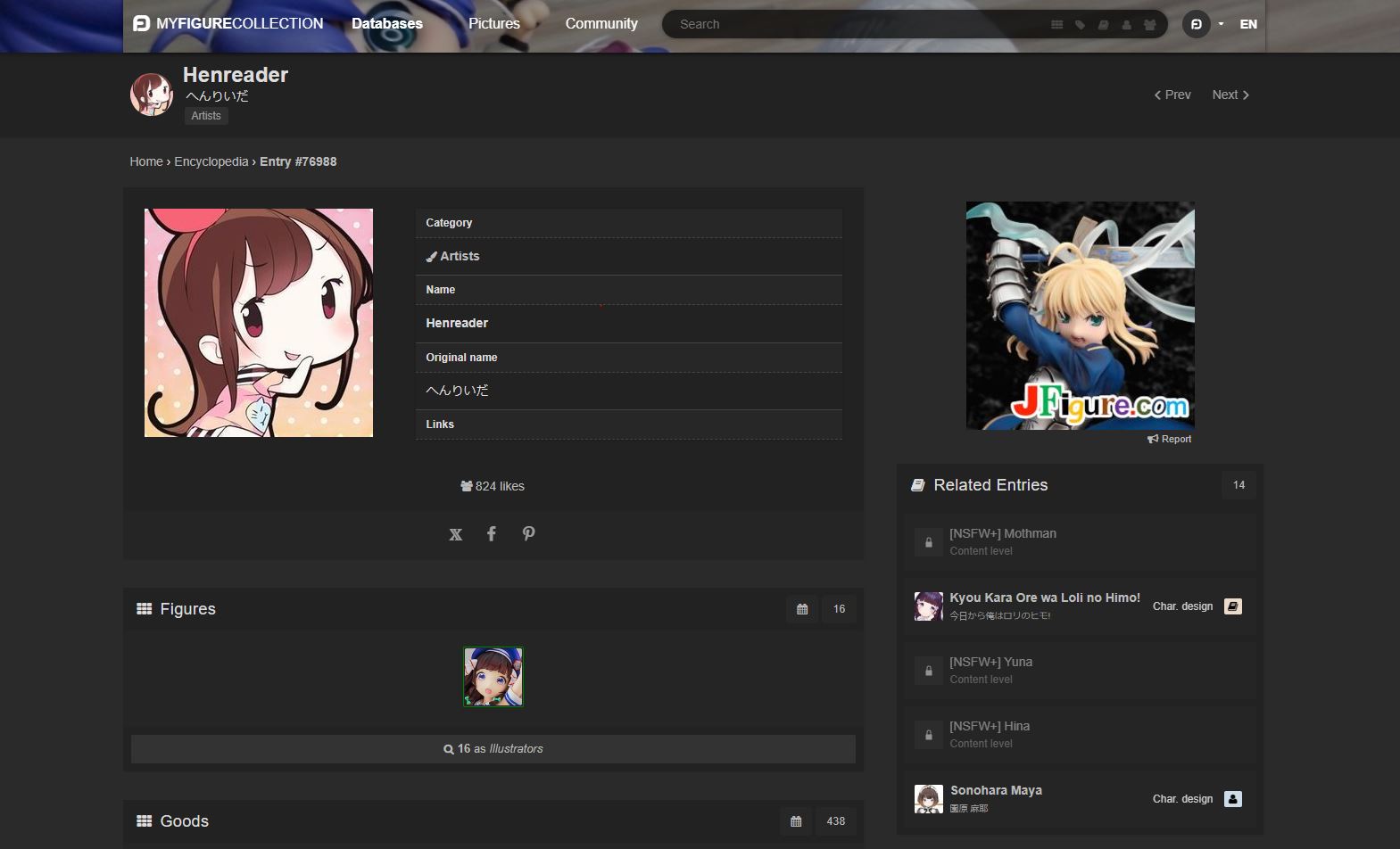
Task: Click the Sonohara Maya avatar thumbnail
Action: click(929, 799)
